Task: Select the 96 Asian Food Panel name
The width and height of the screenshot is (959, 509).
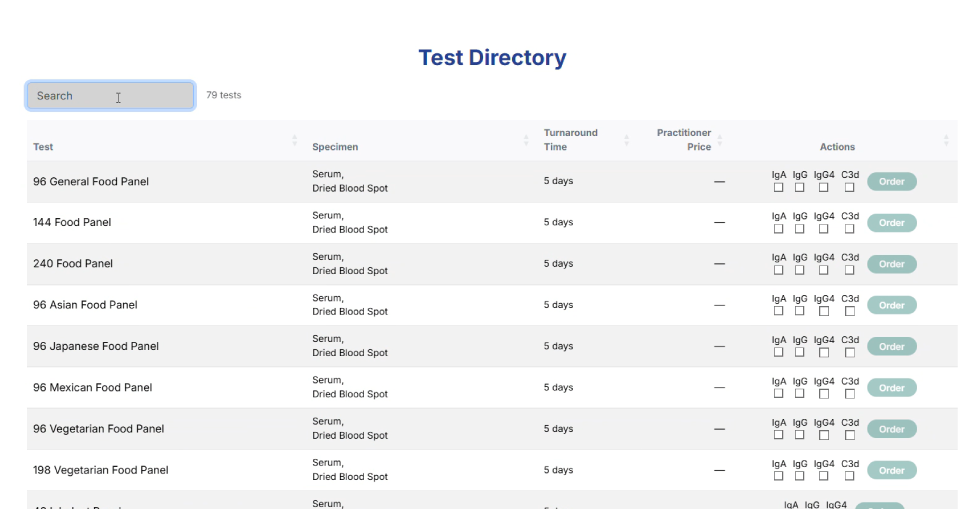Action: coord(85,305)
